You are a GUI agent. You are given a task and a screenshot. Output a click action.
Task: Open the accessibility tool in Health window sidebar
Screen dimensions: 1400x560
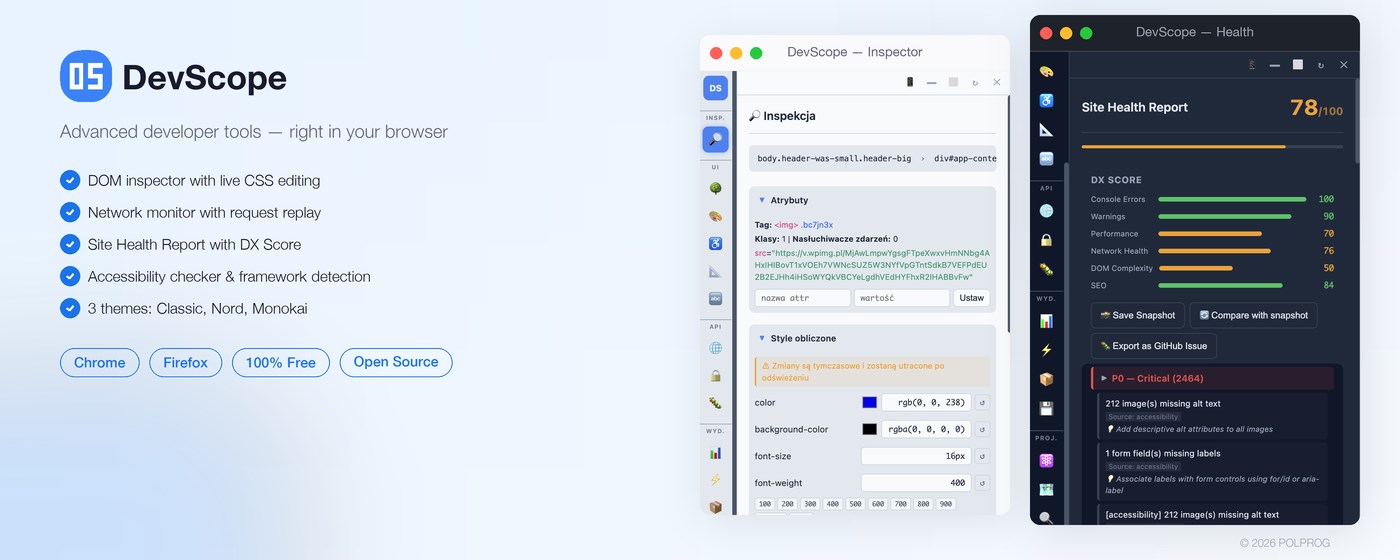[x=1046, y=101]
